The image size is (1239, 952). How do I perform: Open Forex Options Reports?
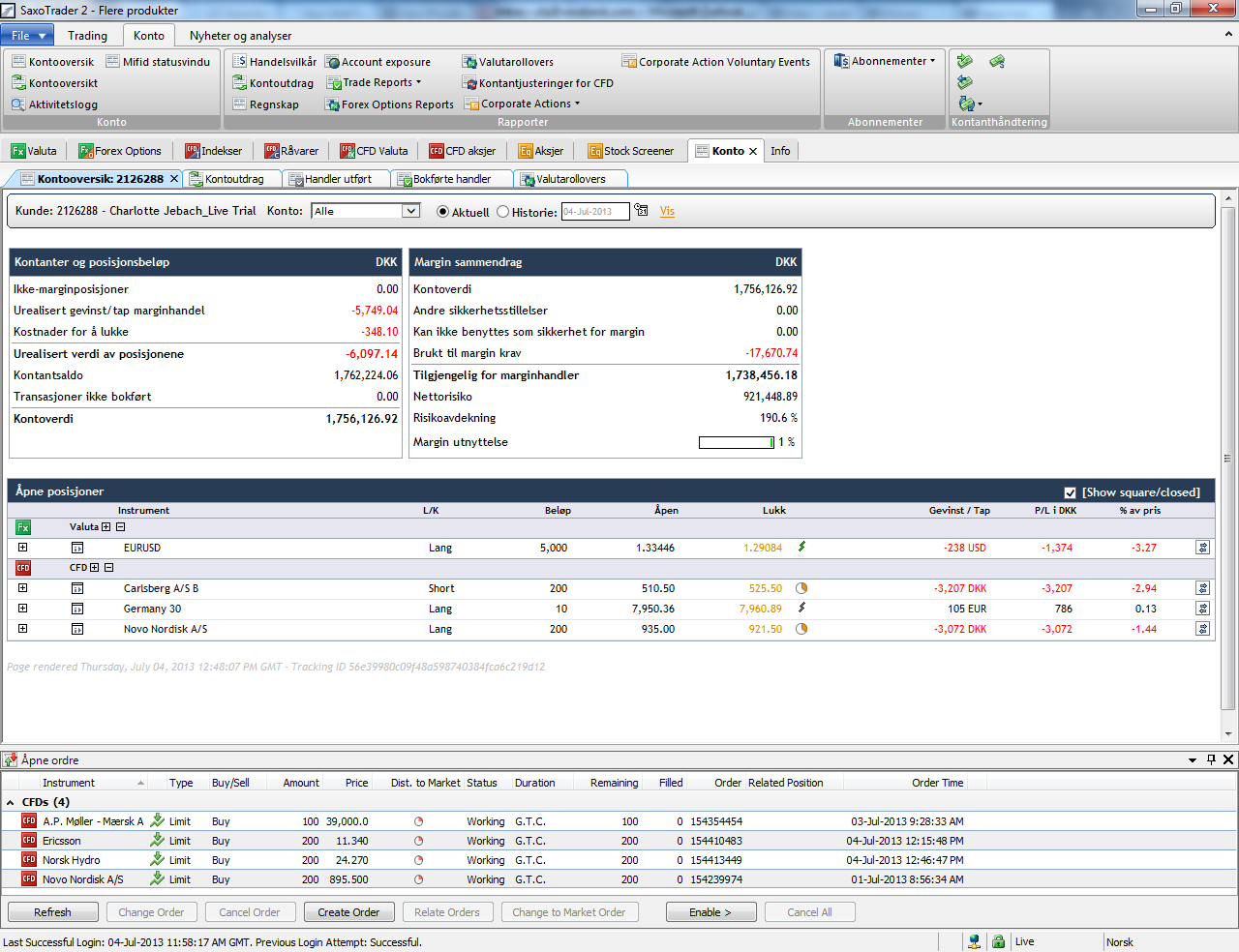point(389,104)
